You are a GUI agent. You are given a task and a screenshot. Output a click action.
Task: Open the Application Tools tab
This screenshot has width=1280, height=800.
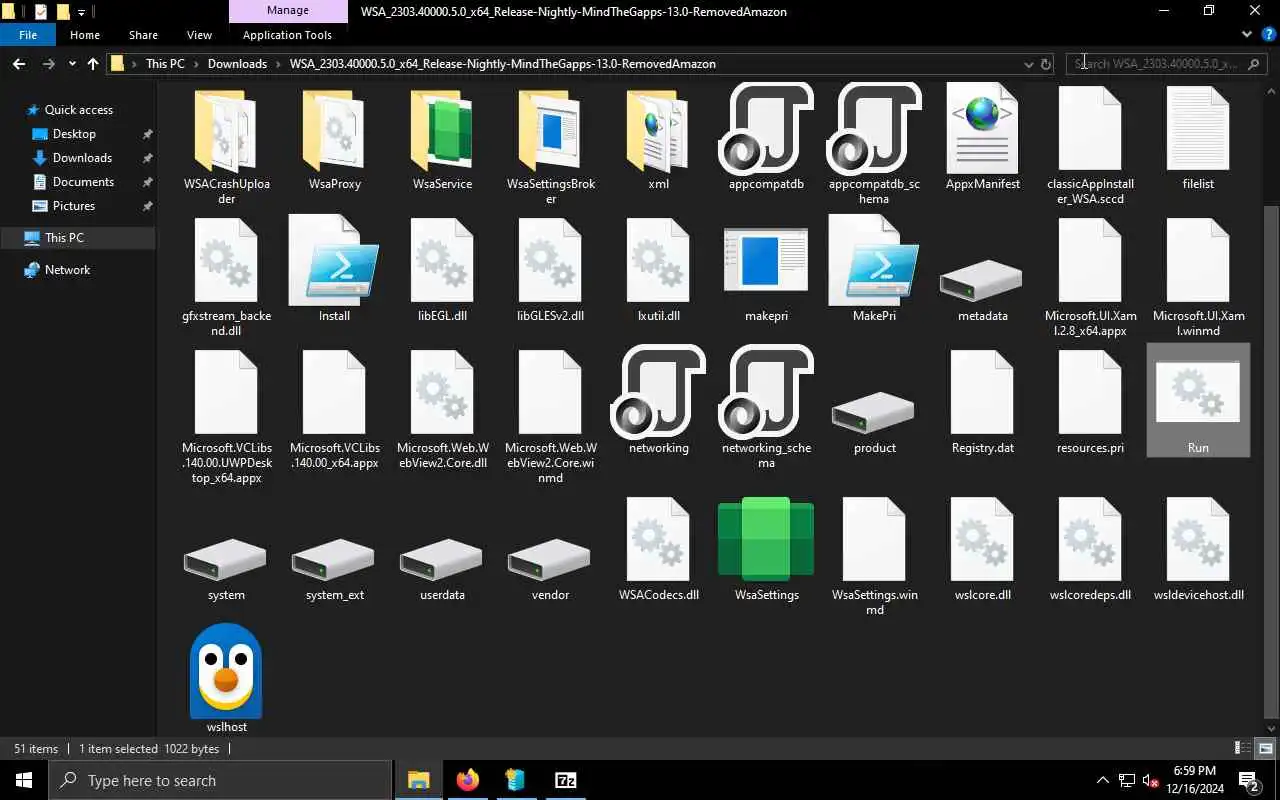tap(287, 35)
